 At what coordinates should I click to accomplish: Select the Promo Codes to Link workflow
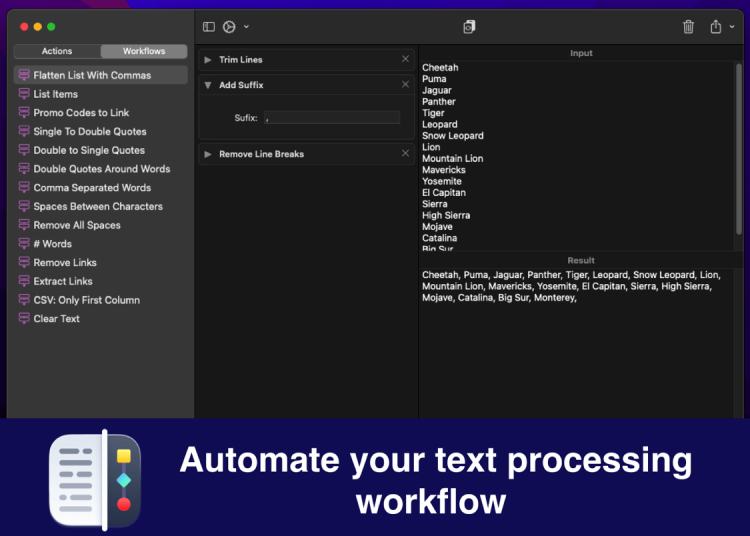81,113
